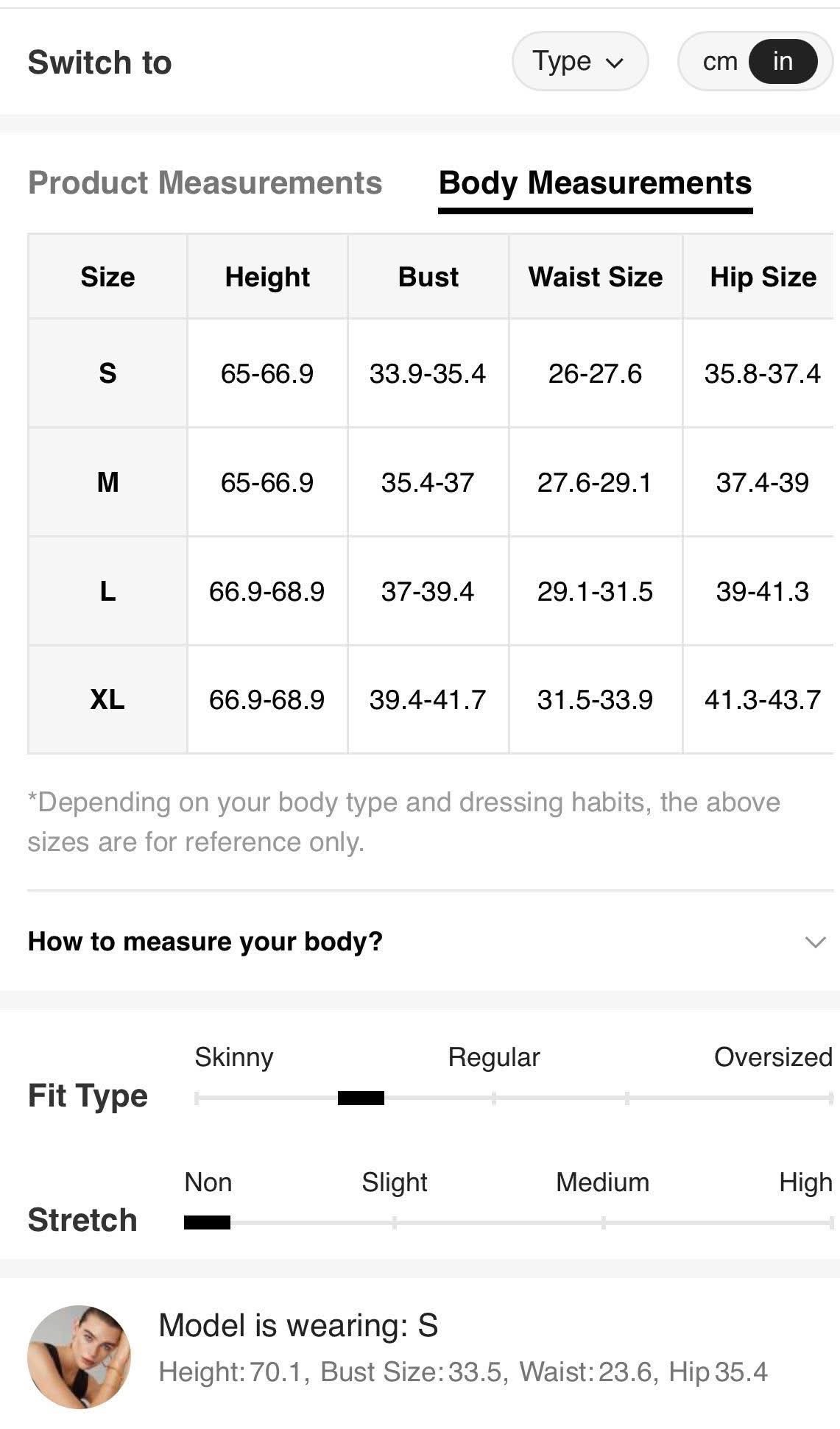Open the Product Measurements tab
This screenshot has height=1429, width=840.
click(205, 183)
